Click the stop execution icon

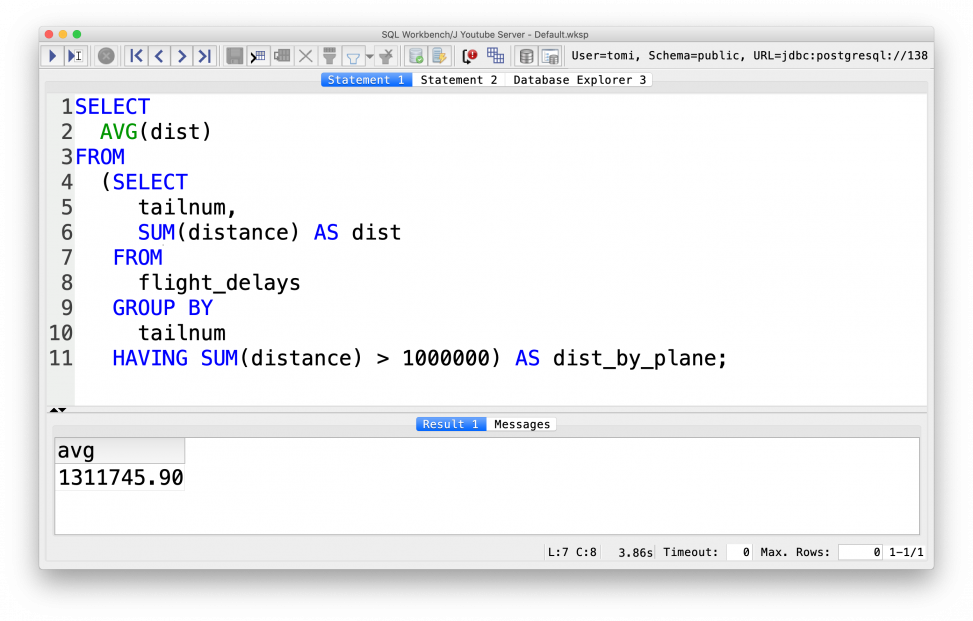pyautogui.click(x=106, y=55)
